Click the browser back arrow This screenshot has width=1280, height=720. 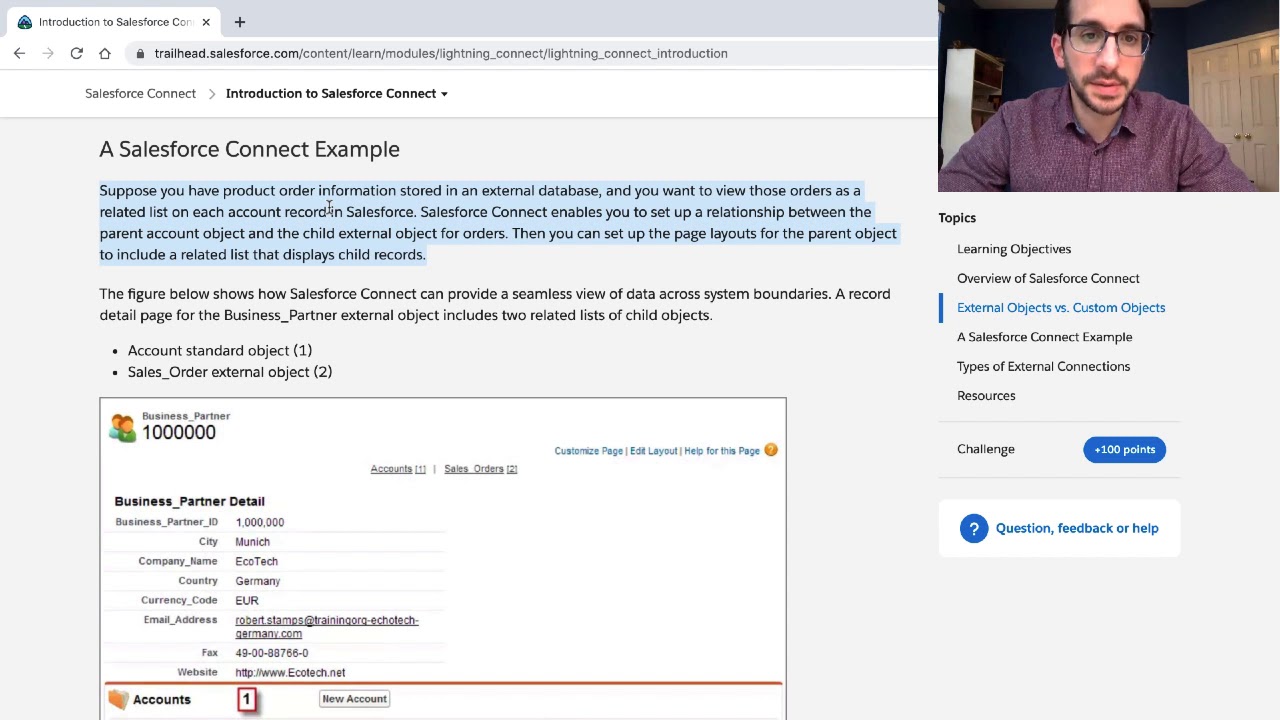[x=19, y=53]
